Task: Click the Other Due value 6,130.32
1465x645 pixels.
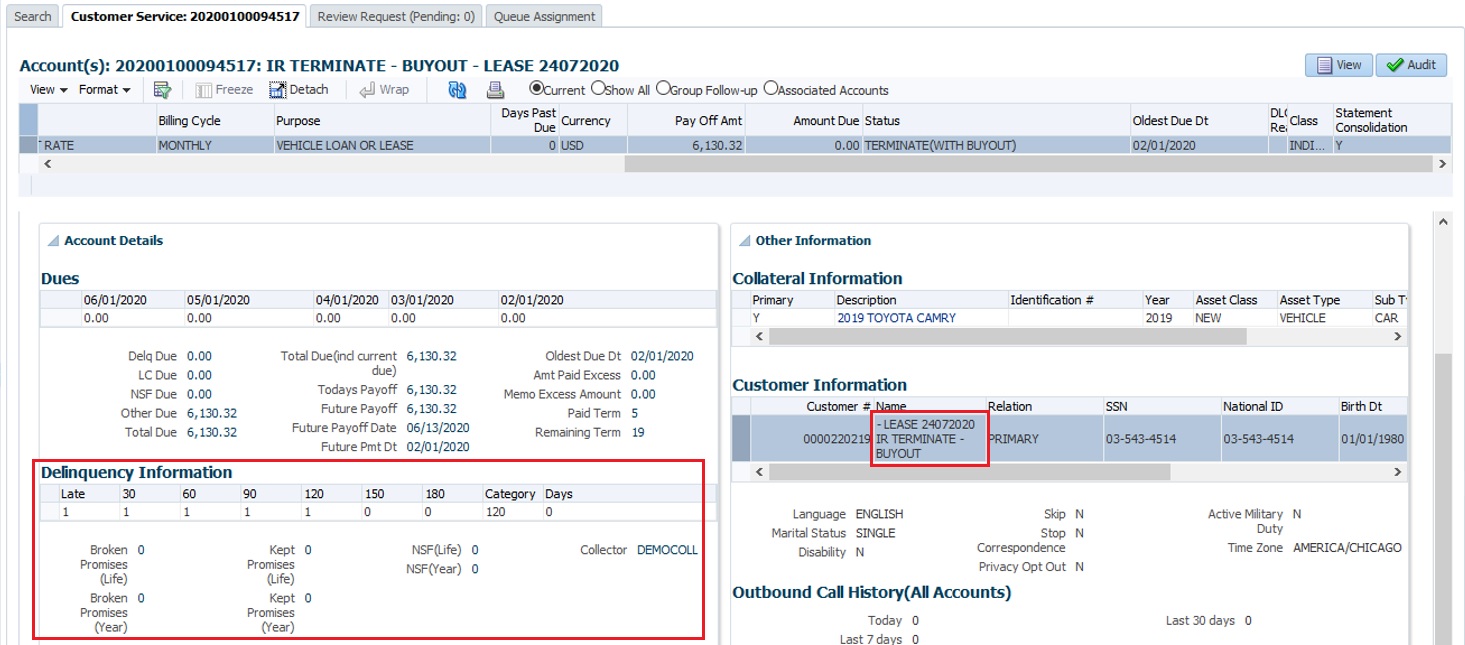Action: click(212, 413)
